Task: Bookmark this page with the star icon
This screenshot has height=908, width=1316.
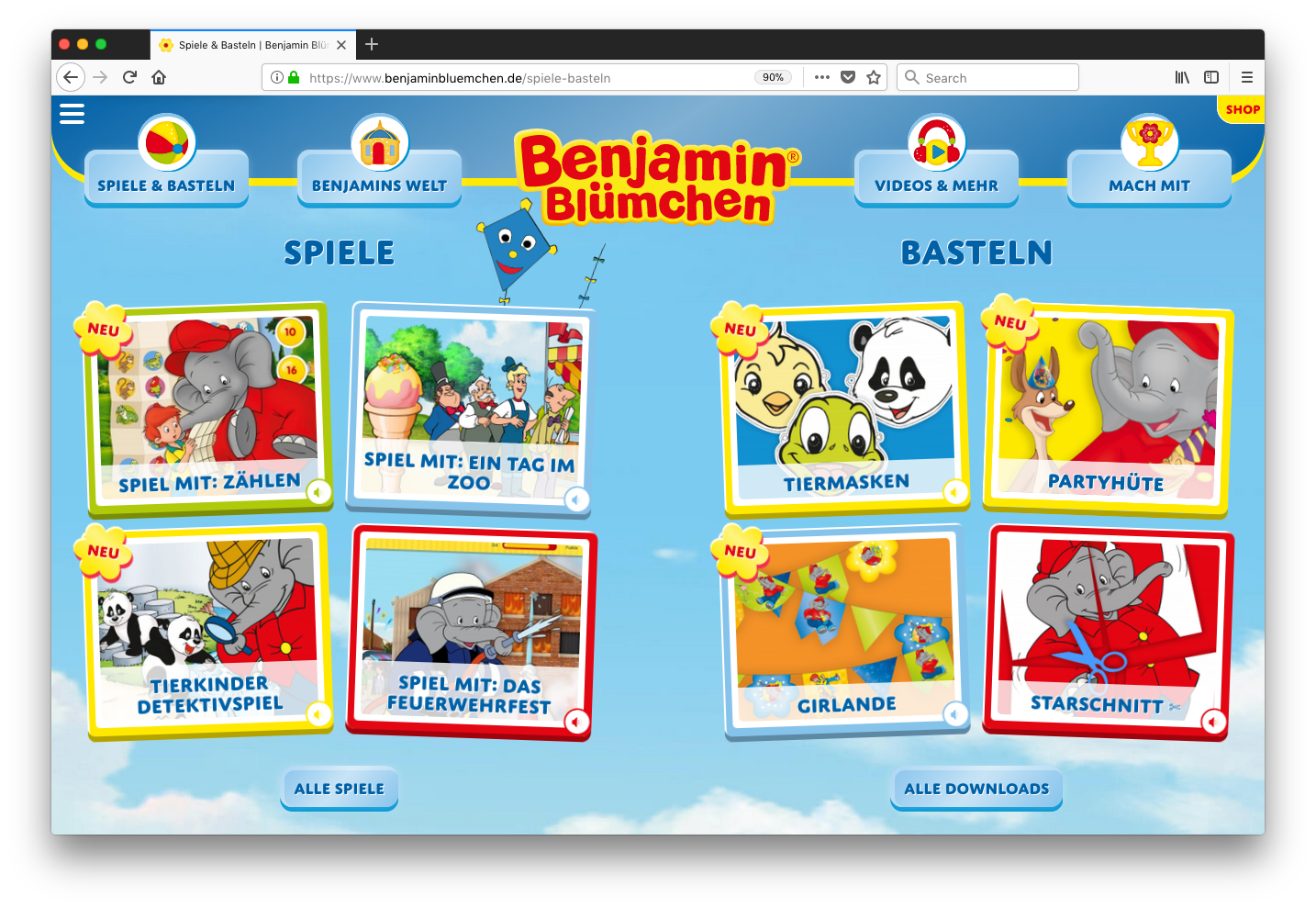Action: tap(874, 77)
